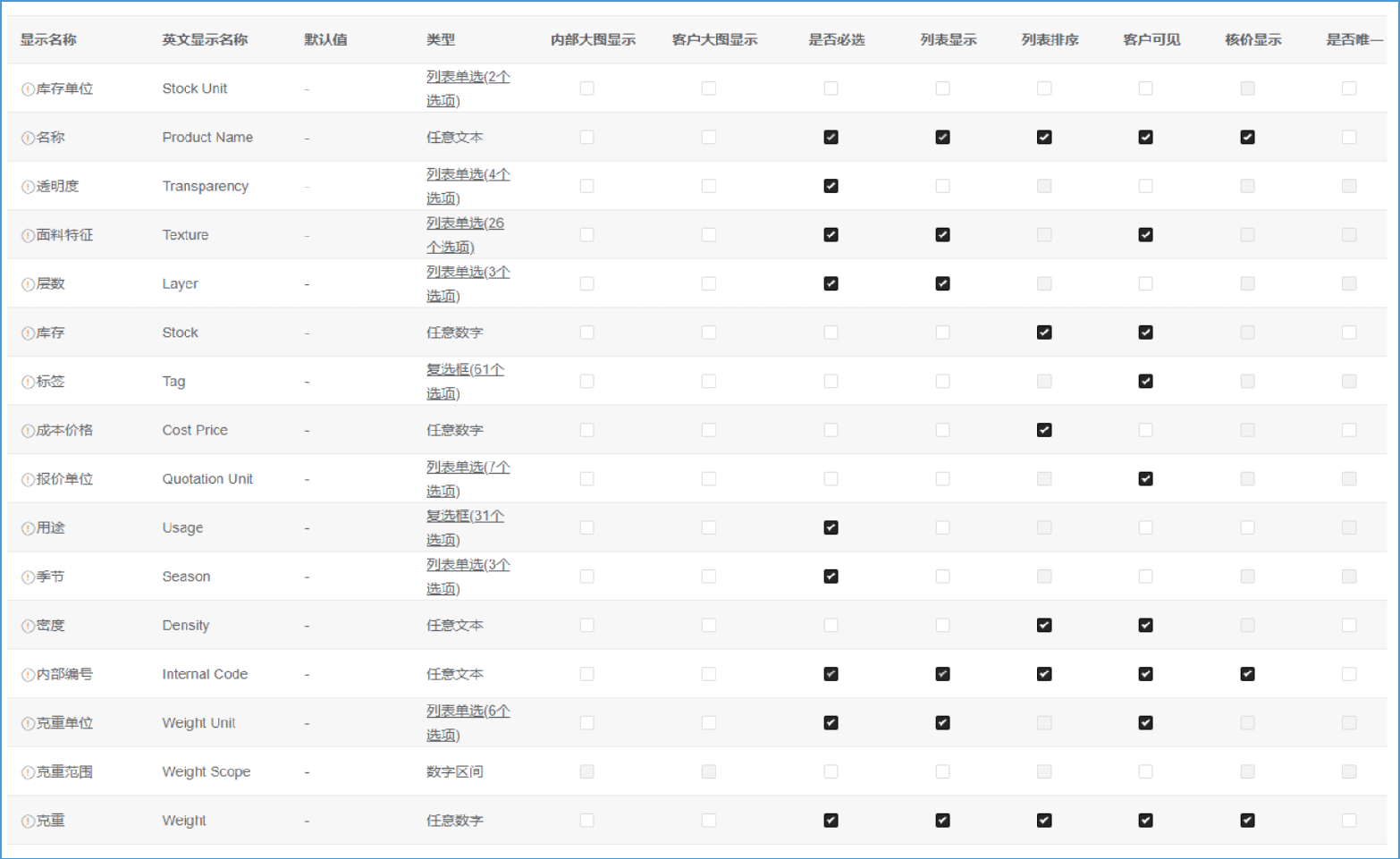This screenshot has height=859, width=1400.
Task: Uncheck 是否必选 for the Transparency row
Action: pos(831,186)
